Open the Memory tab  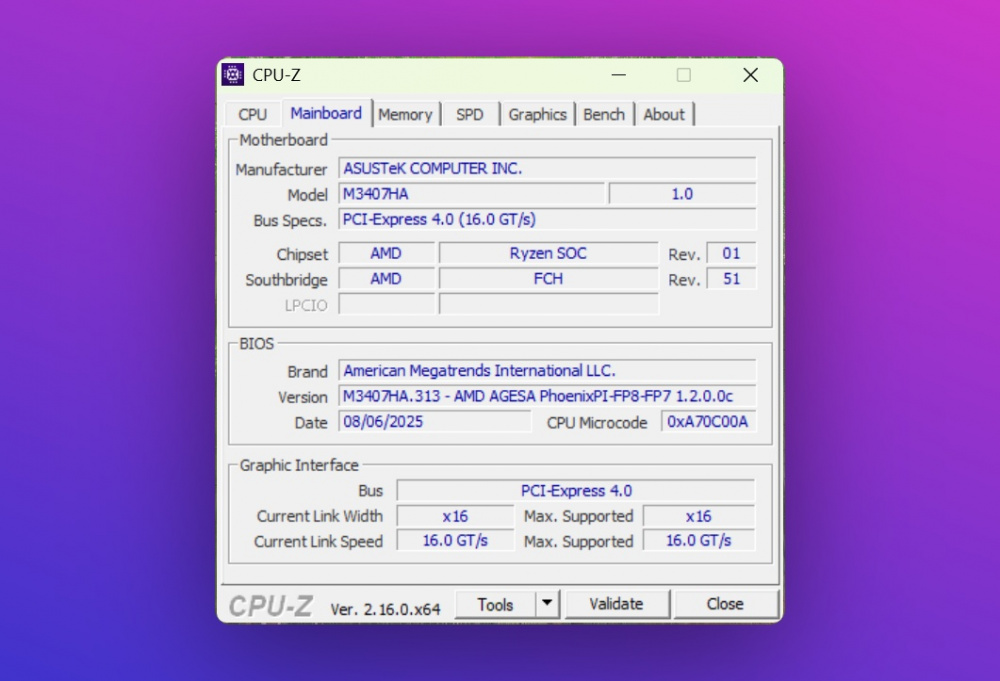[x=406, y=115]
